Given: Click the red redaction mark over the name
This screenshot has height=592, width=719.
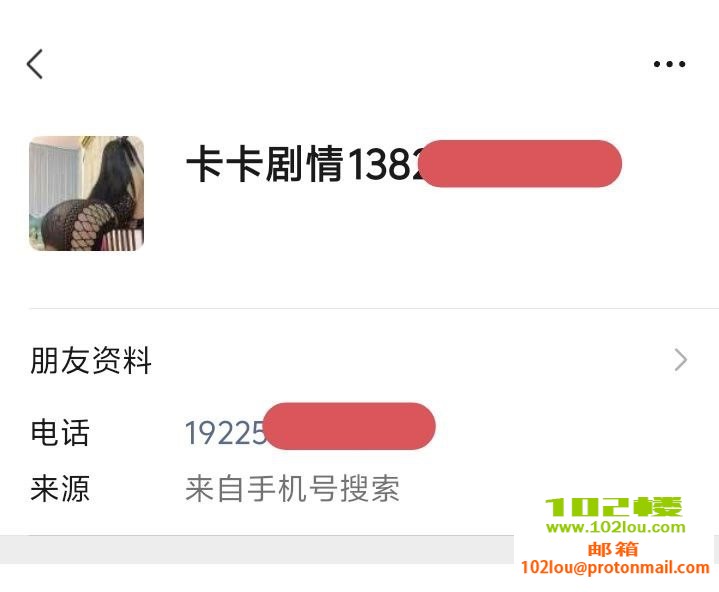Looking at the screenshot, I should [x=521, y=163].
